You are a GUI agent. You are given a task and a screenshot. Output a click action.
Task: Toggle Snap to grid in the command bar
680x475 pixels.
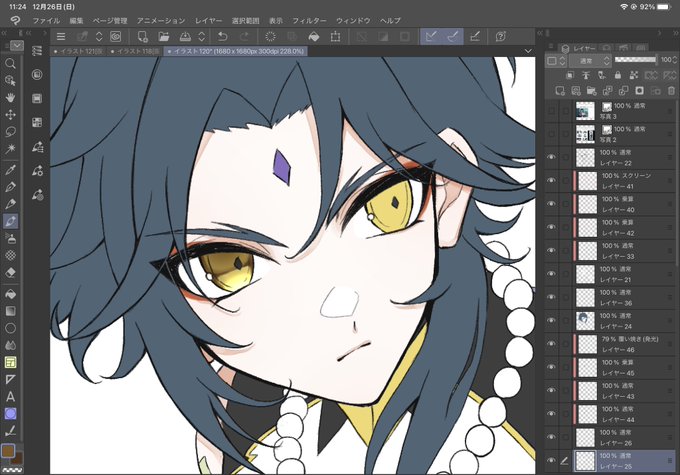475,36
